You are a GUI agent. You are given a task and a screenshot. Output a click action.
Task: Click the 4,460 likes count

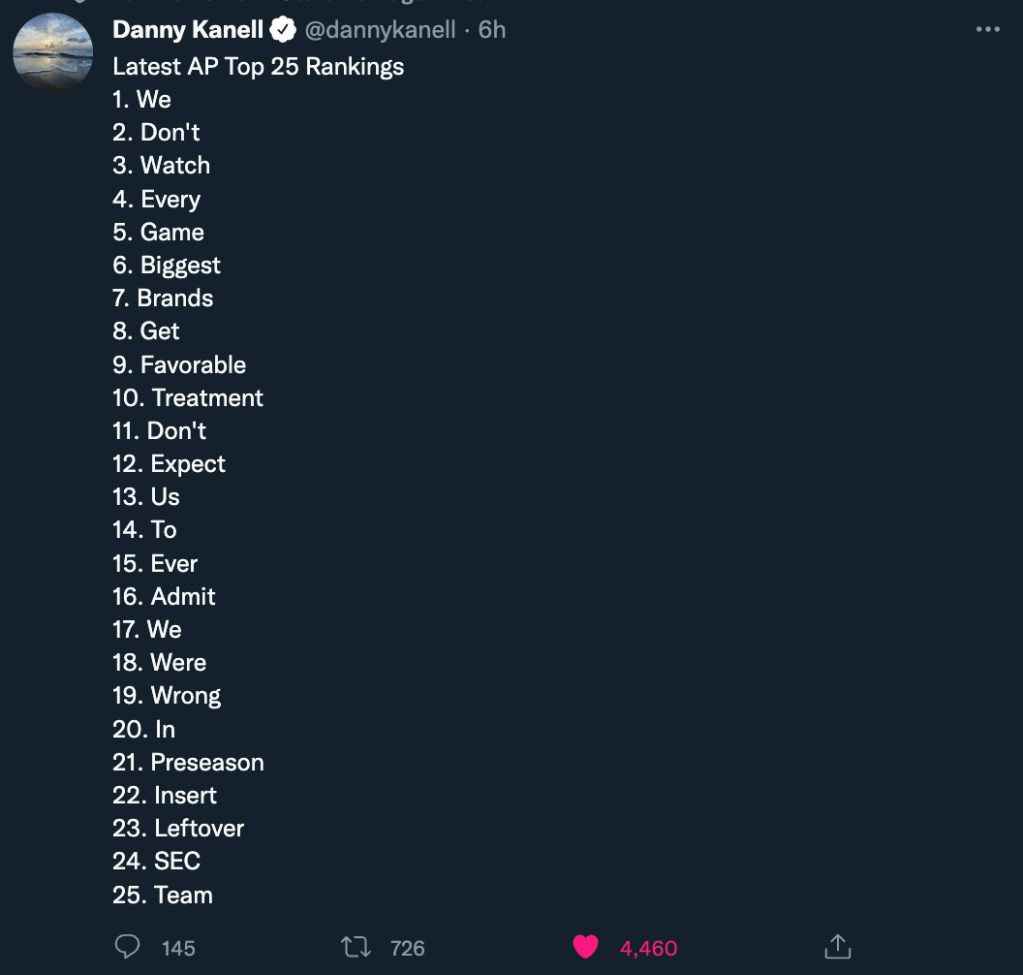(x=648, y=948)
